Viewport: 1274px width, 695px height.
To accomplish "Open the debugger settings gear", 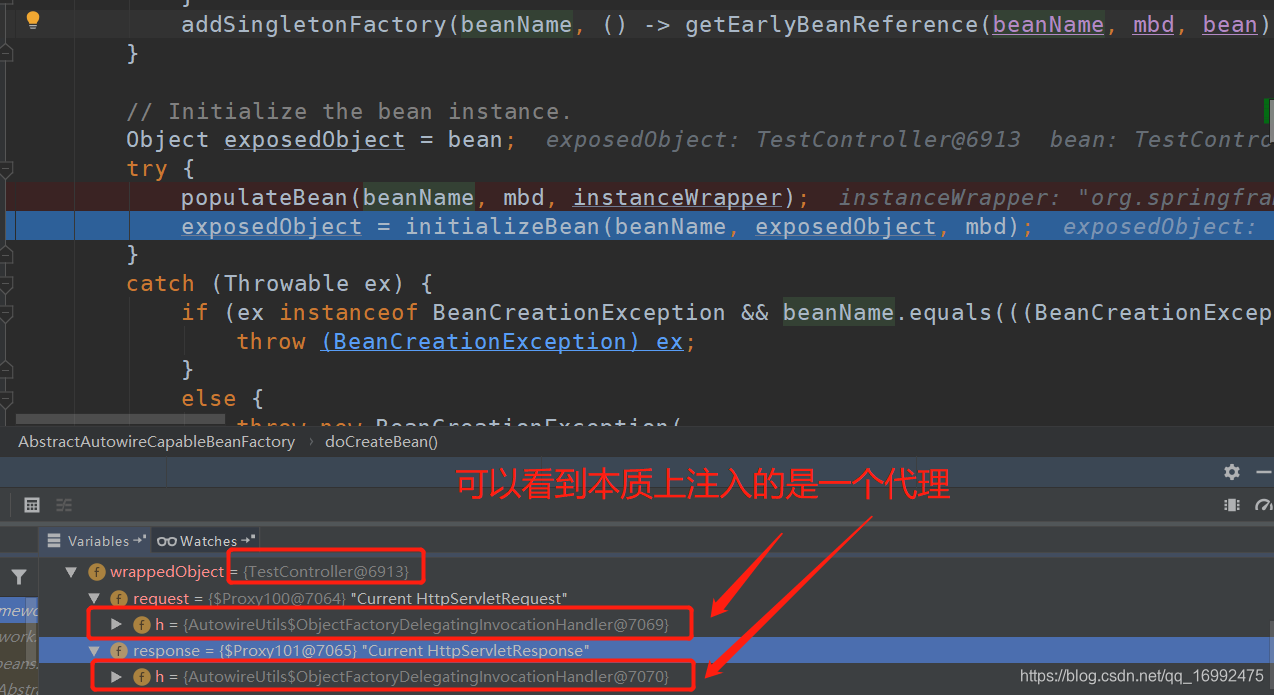I will pyautogui.click(x=1232, y=471).
